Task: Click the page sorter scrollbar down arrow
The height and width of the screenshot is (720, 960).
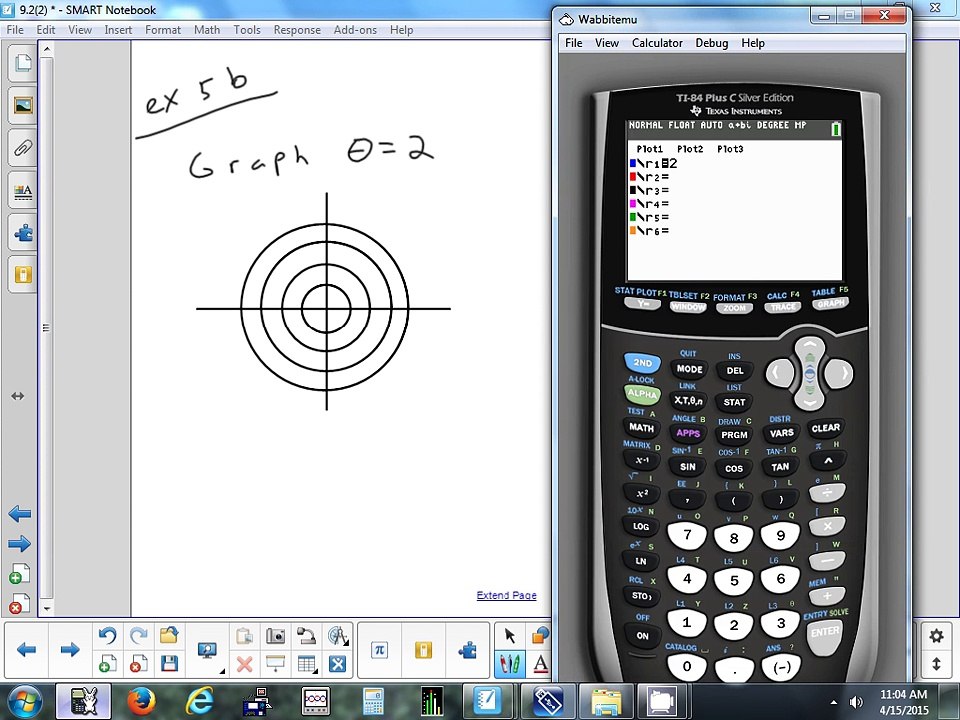Action: [47, 609]
